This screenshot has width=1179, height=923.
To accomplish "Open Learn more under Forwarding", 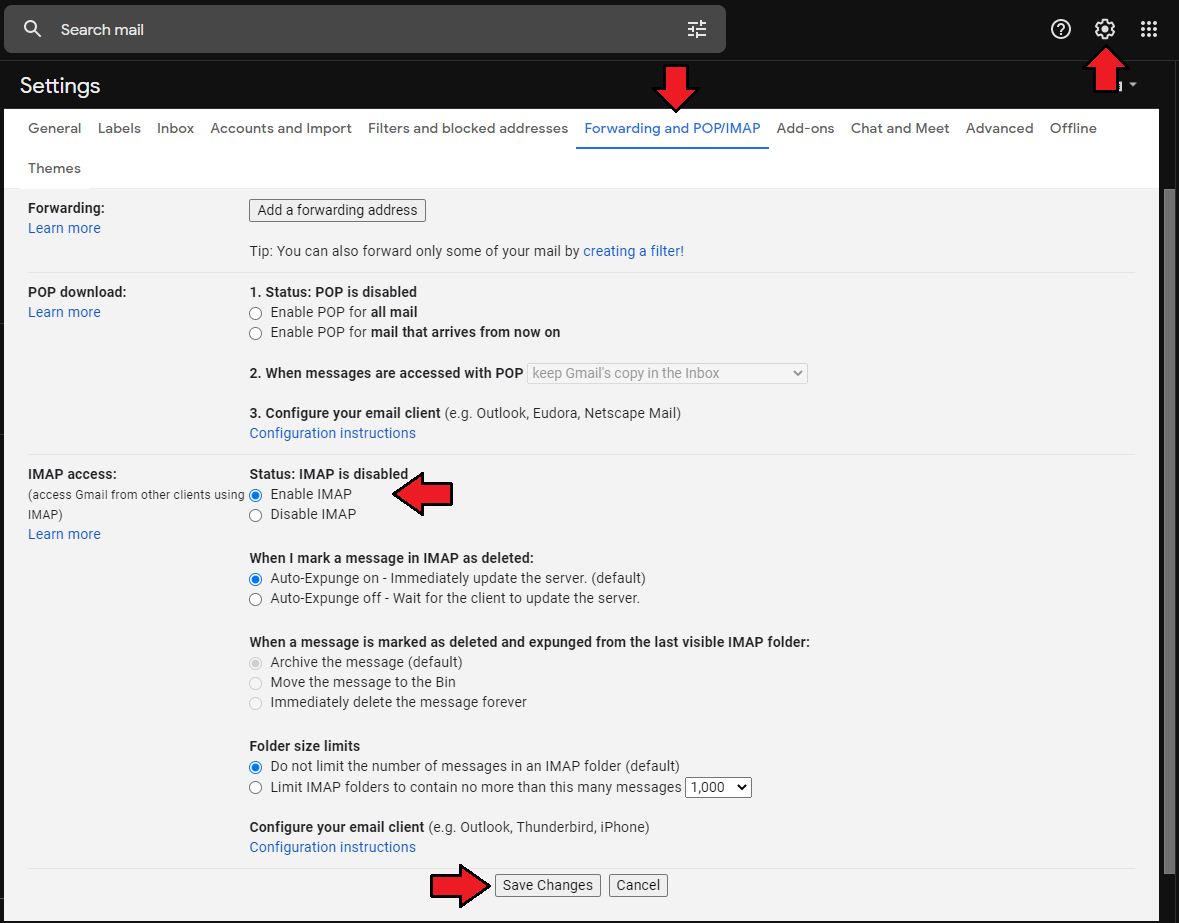I will tap(64, 228).
